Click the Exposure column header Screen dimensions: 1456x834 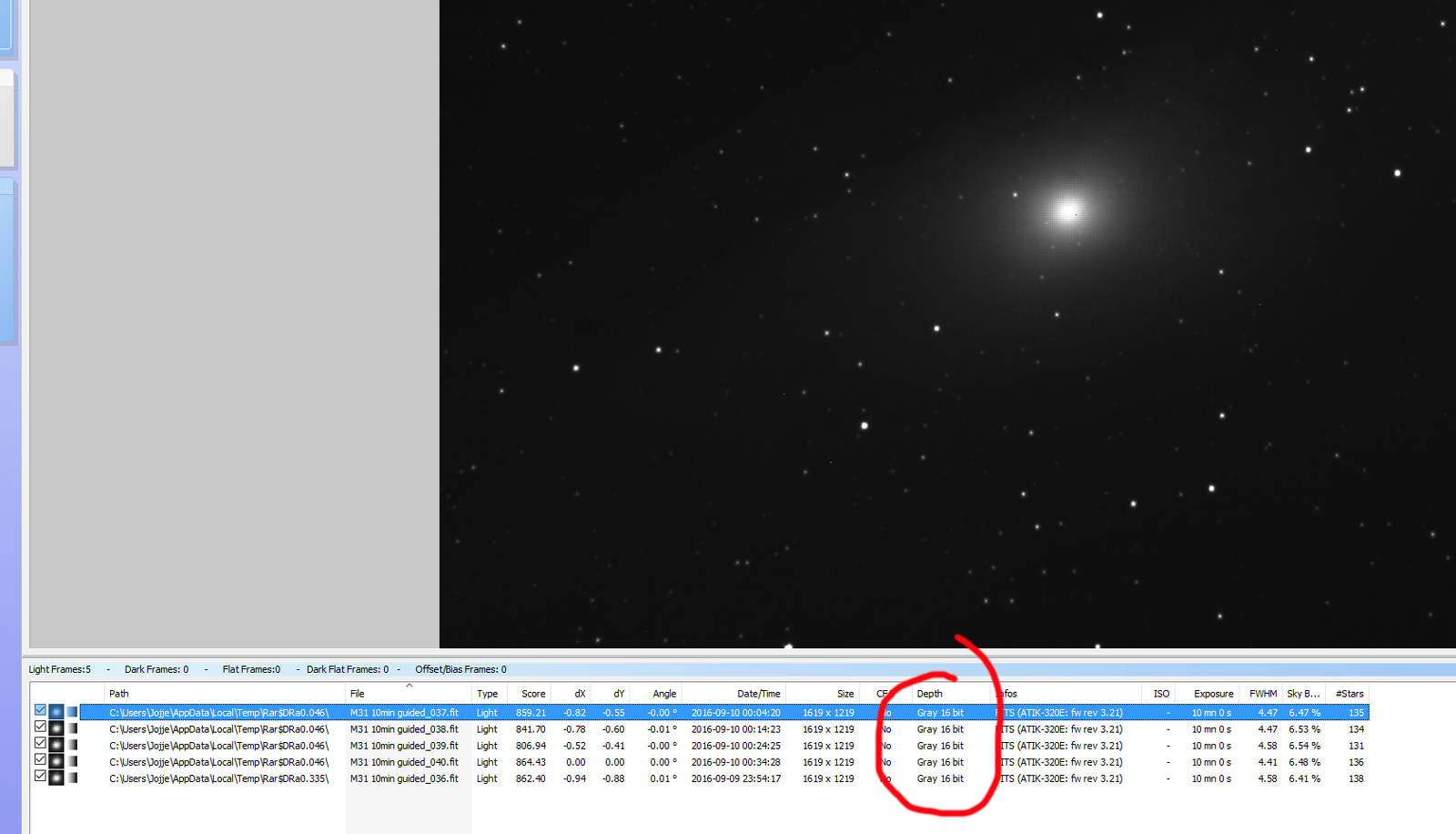coord(1213,694)
